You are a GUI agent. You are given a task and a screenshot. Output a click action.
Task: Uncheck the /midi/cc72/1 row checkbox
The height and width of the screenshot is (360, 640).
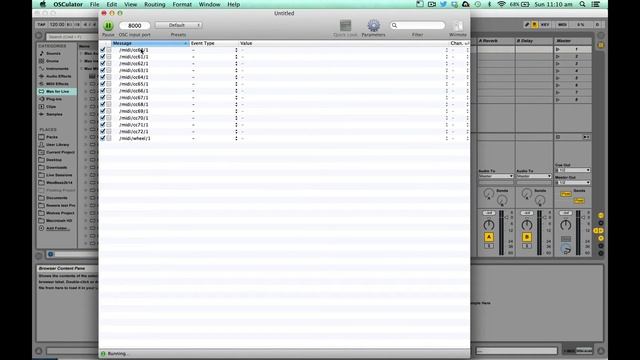click(x=103, y=131)
